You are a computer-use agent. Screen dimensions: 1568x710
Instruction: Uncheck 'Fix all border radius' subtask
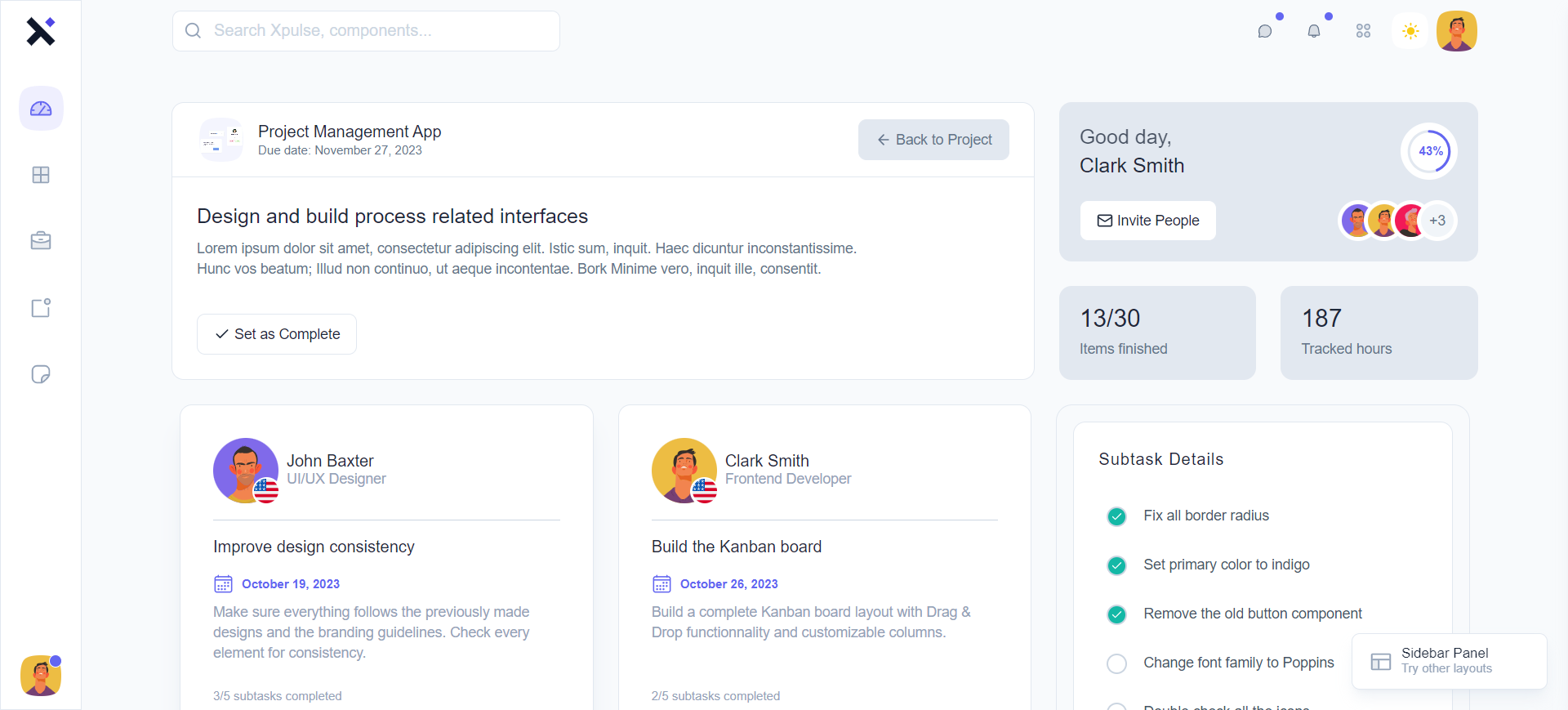point(1116,516)
